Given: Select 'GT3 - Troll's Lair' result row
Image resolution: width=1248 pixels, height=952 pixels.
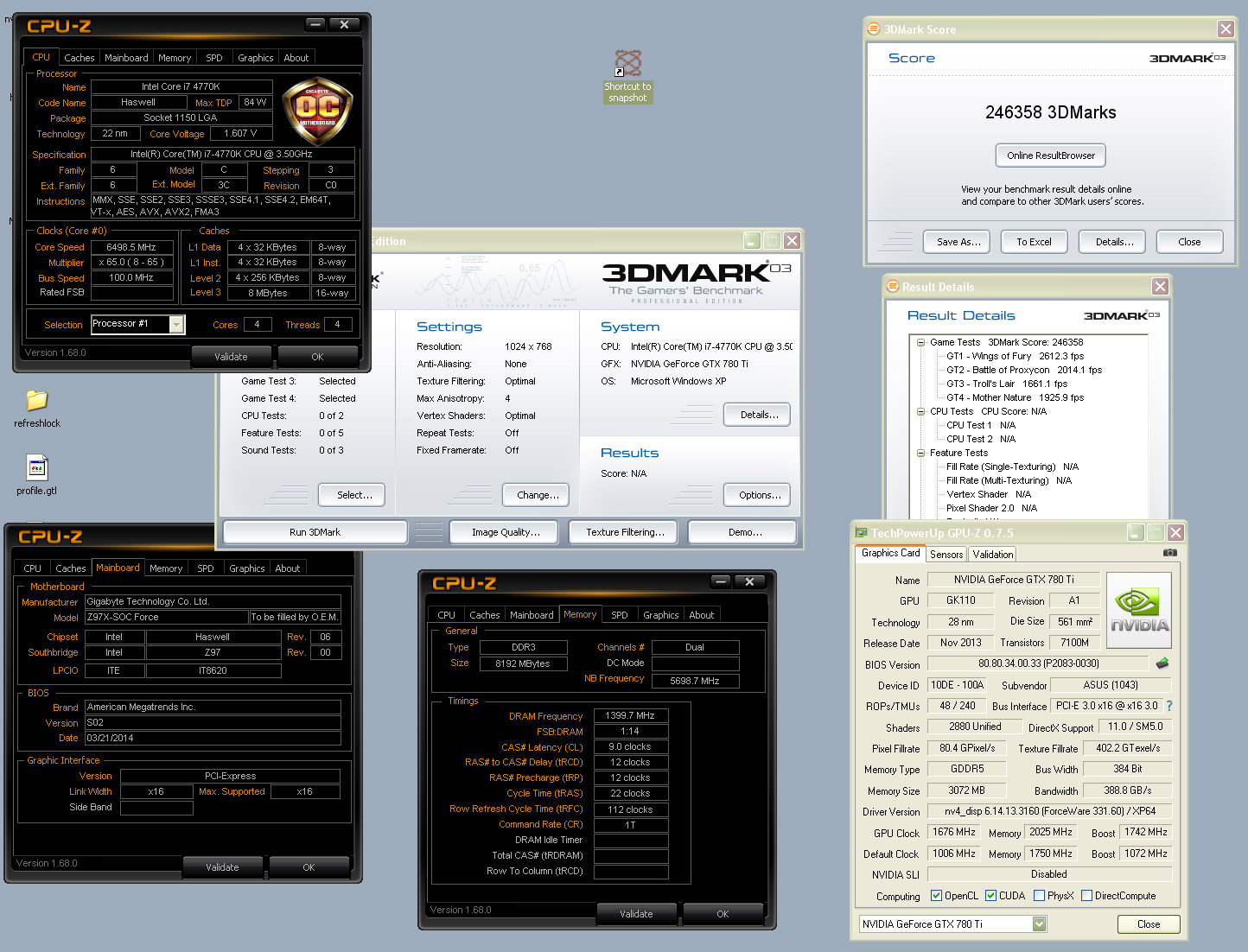Looking at the screenshot, I should pos(1007,384).
